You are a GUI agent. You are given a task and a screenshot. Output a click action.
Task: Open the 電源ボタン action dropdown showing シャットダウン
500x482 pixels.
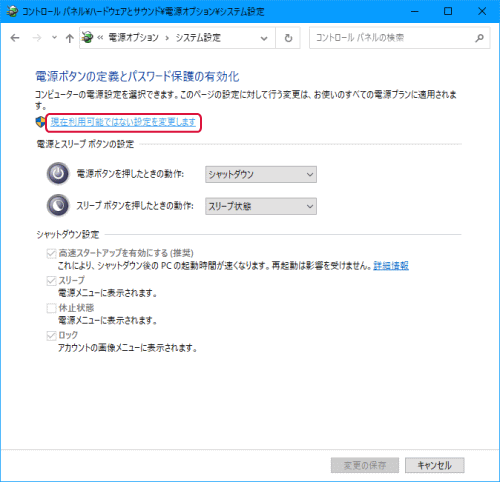pos(261,174)
